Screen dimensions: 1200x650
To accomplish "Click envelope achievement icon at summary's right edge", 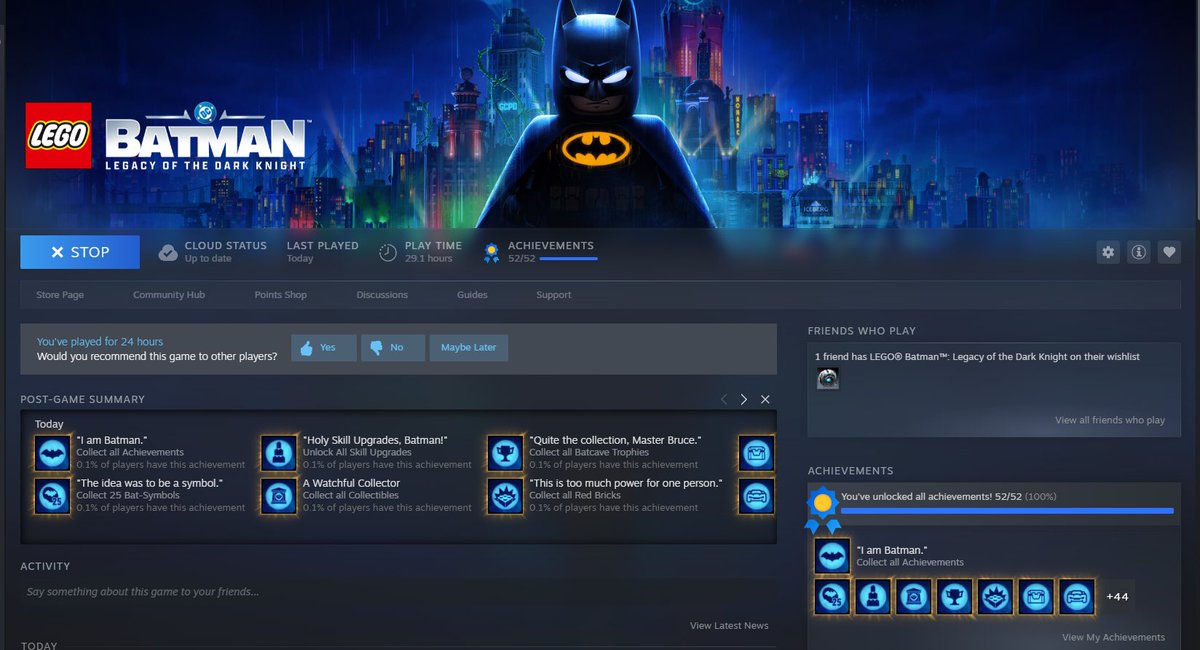I will pos(757,453).
